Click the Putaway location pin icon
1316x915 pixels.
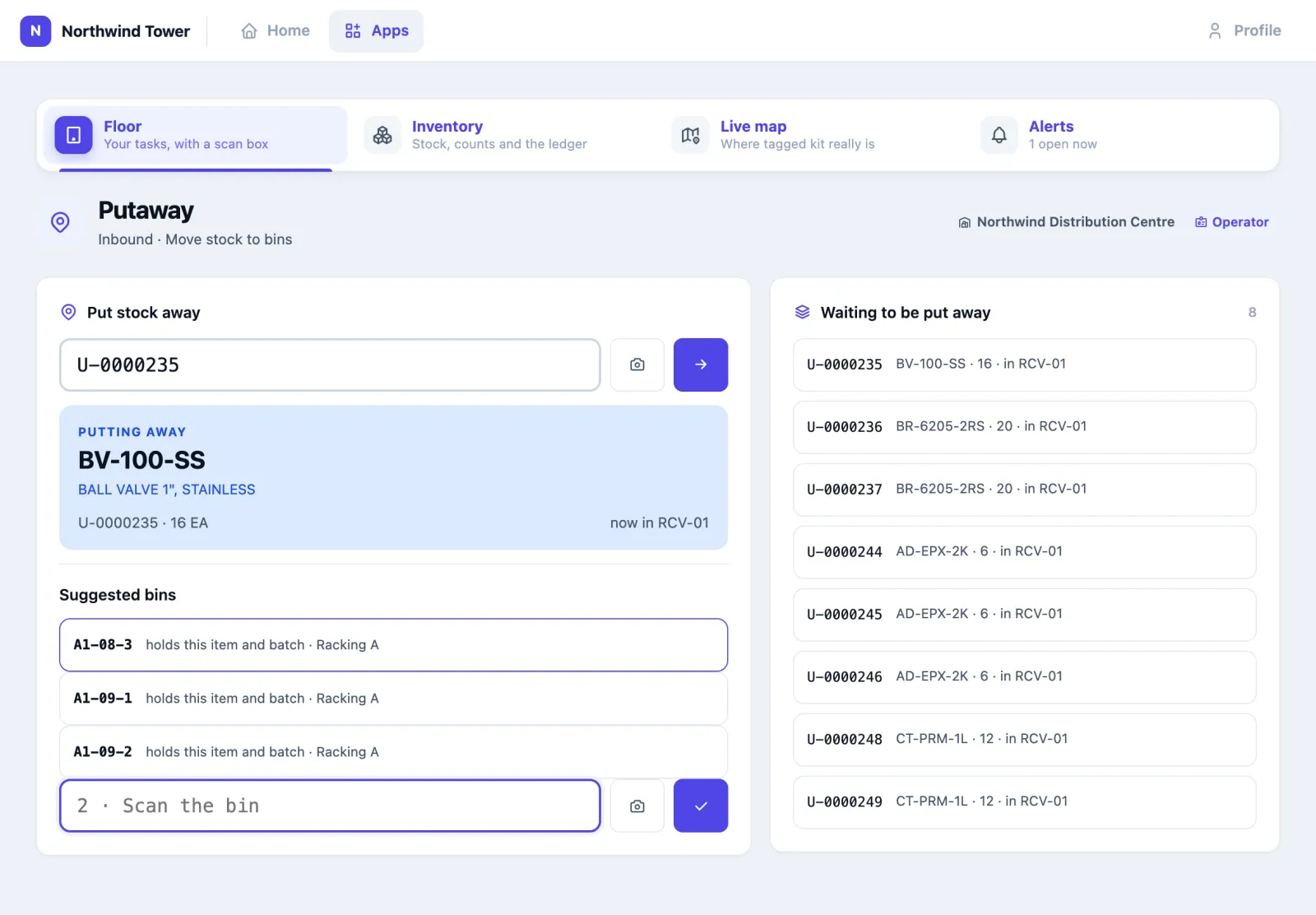coord(60,222)
